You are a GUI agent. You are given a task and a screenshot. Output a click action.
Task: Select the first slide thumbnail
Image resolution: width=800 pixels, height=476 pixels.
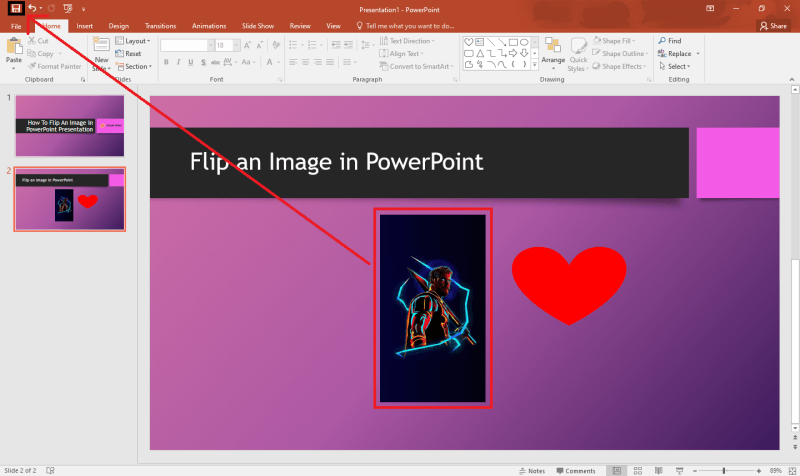[x=70, y=126]
